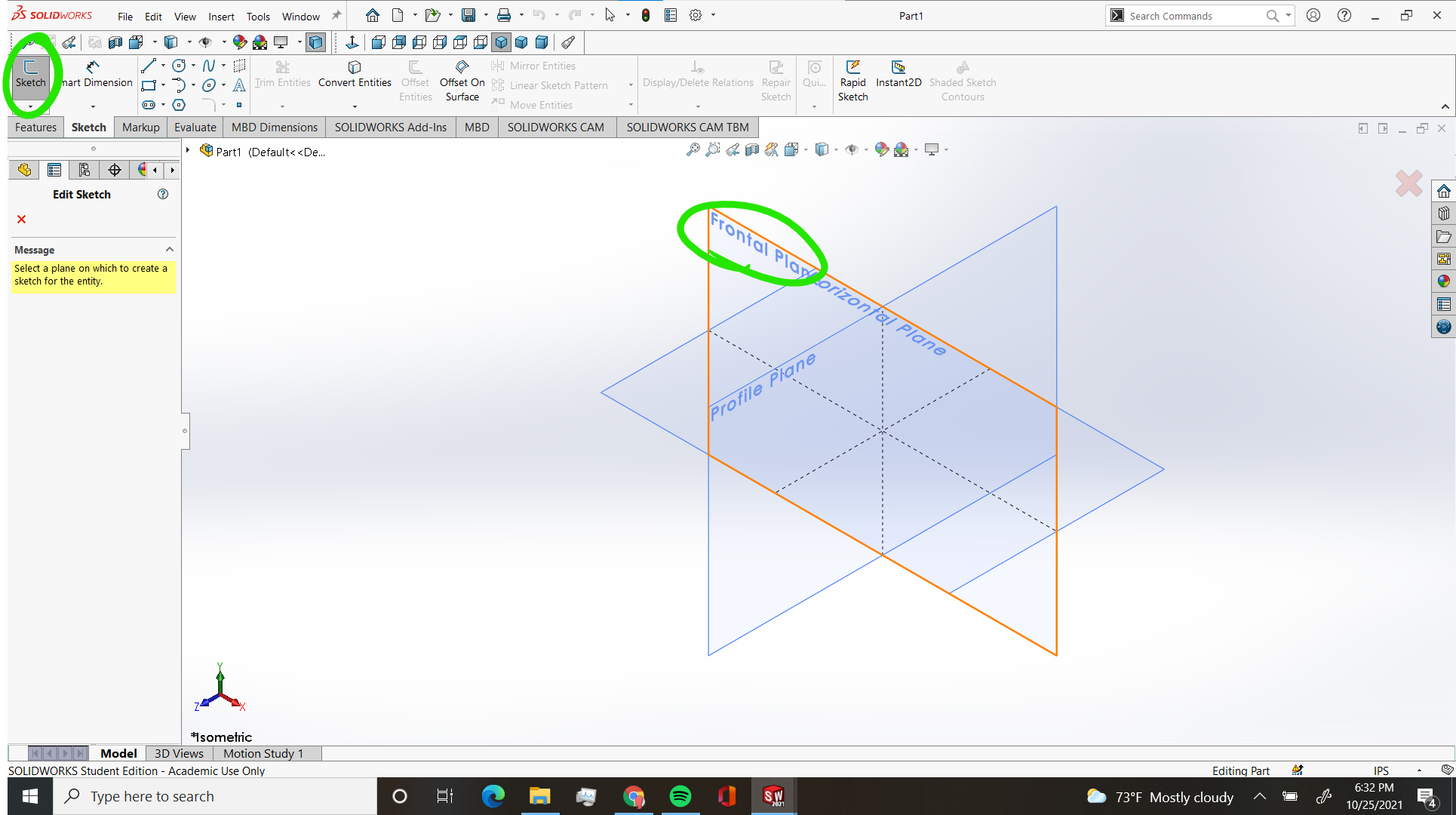Switch to the Features tab
1456x815 pixels.
(x=35, y=127)
